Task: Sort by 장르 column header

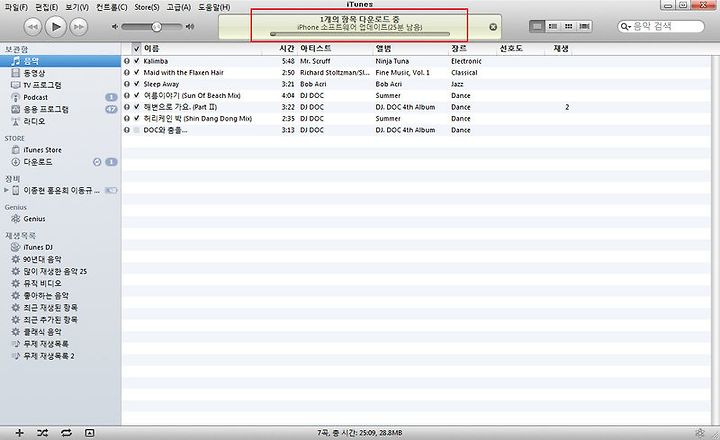Action: click(x=472, y=48)
